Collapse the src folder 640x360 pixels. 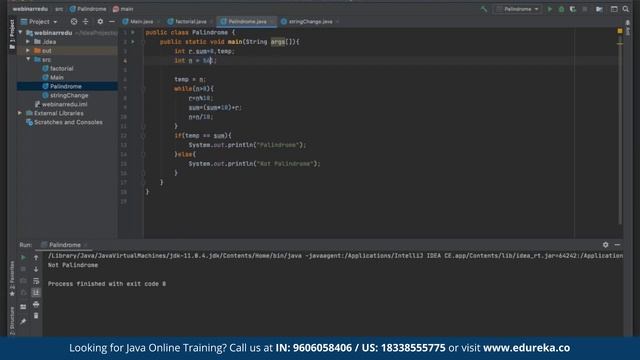pos(28,60)
